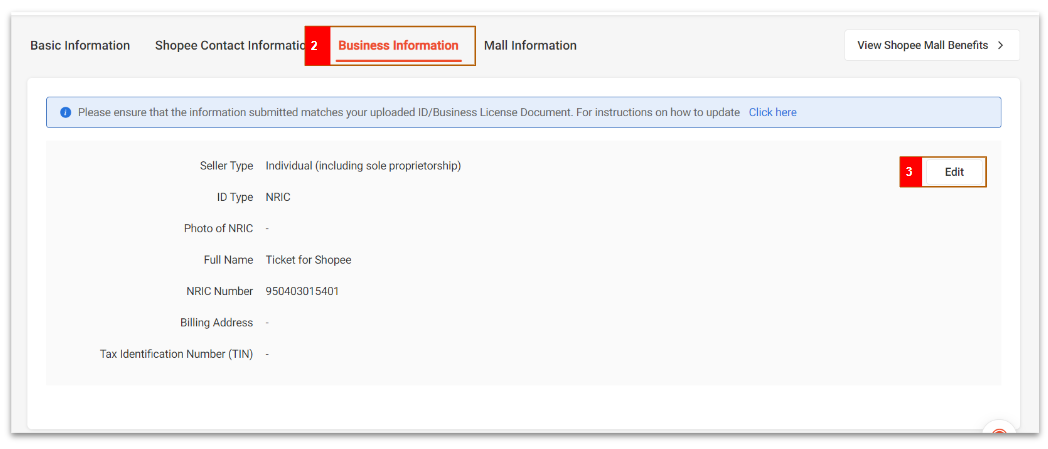Screen dimensions: 1048x449
Task: Click the Photo of NRIC label
Action: pos(218,229)
